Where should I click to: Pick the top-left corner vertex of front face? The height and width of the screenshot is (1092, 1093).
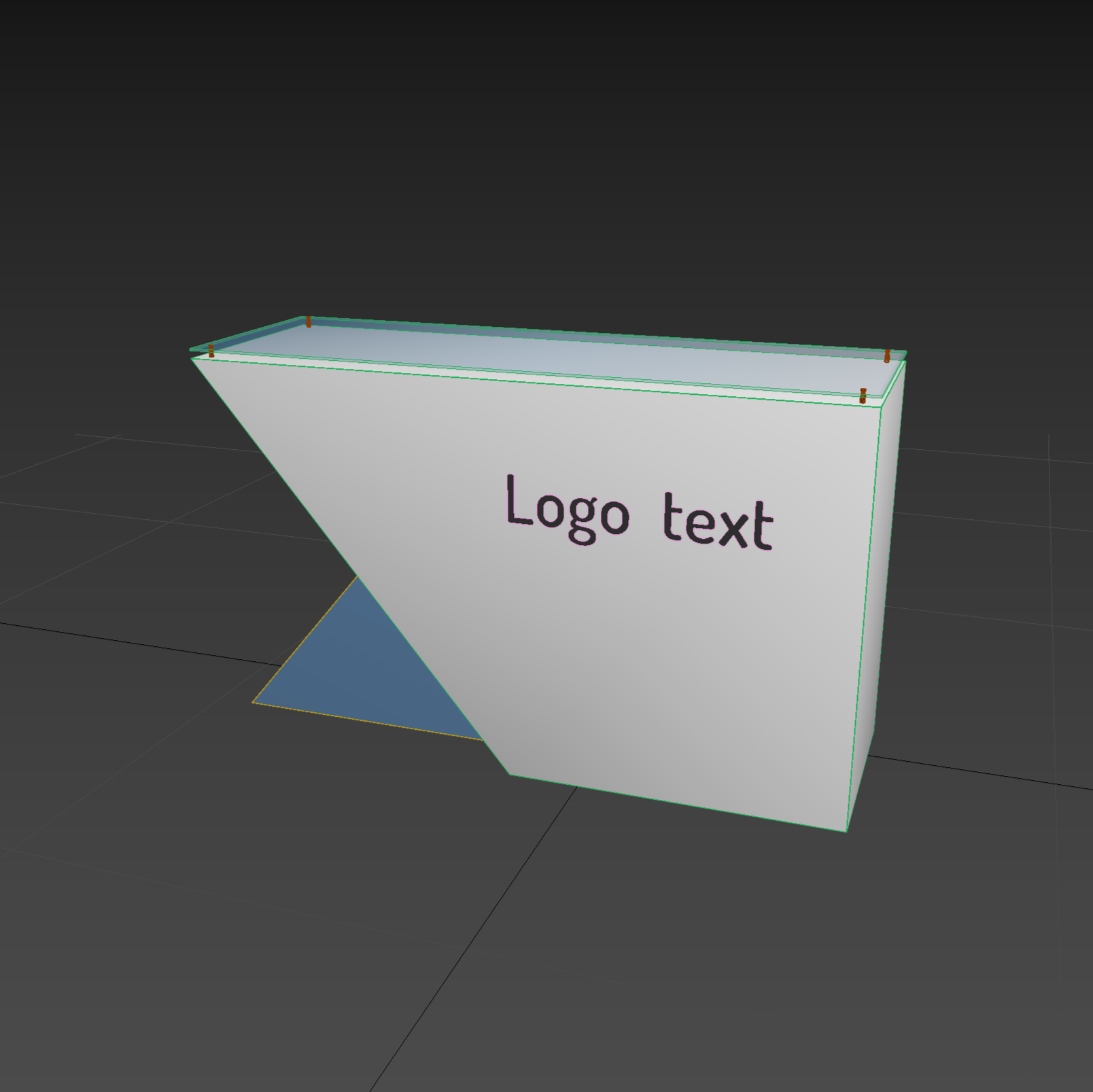(x=192, y=359)
